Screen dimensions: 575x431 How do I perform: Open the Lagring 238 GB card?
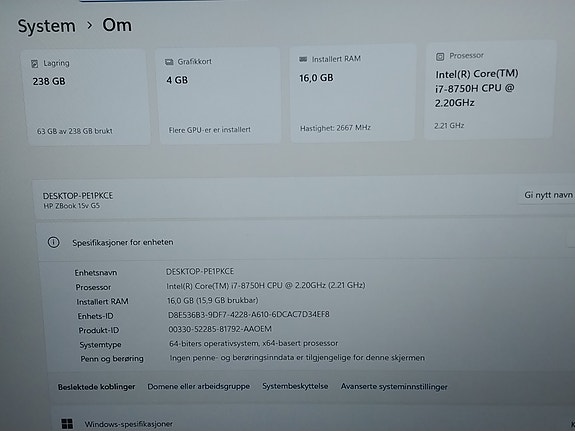[x=87, y=98]
